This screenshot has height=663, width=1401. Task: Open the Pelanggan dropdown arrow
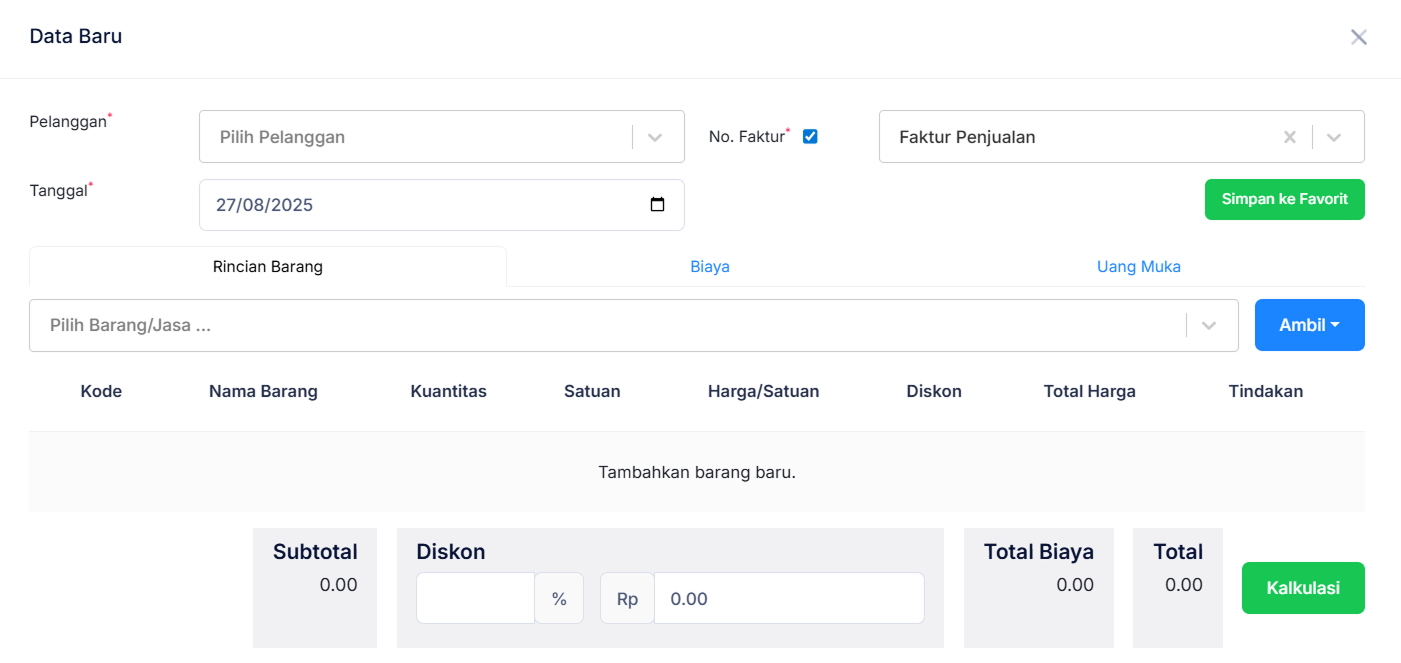pyautogui.click(x=656, y=136)
